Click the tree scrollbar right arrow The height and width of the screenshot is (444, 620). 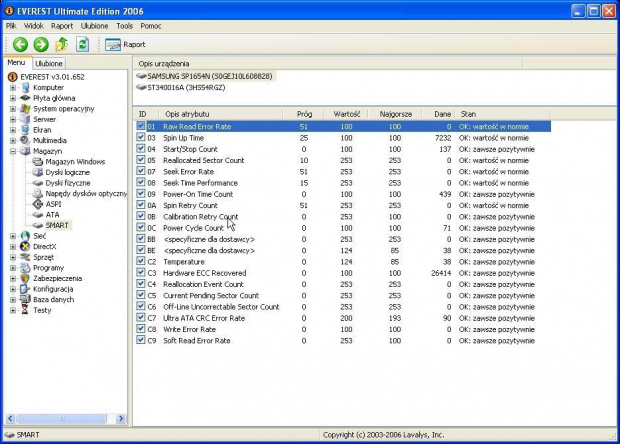[121, 418]
